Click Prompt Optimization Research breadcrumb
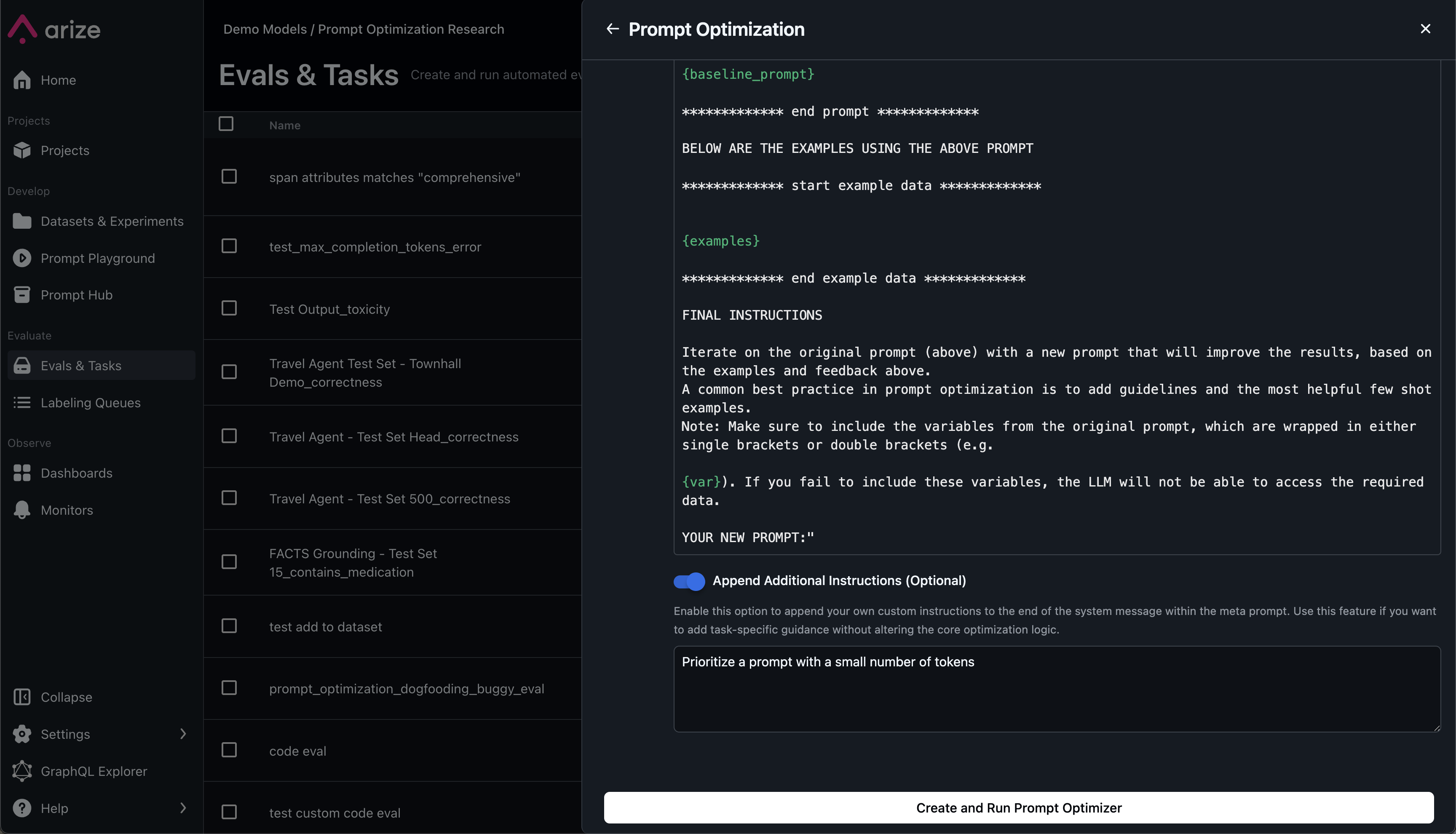The height and width of the screenshot is (834, 1456). pos(411,29)
